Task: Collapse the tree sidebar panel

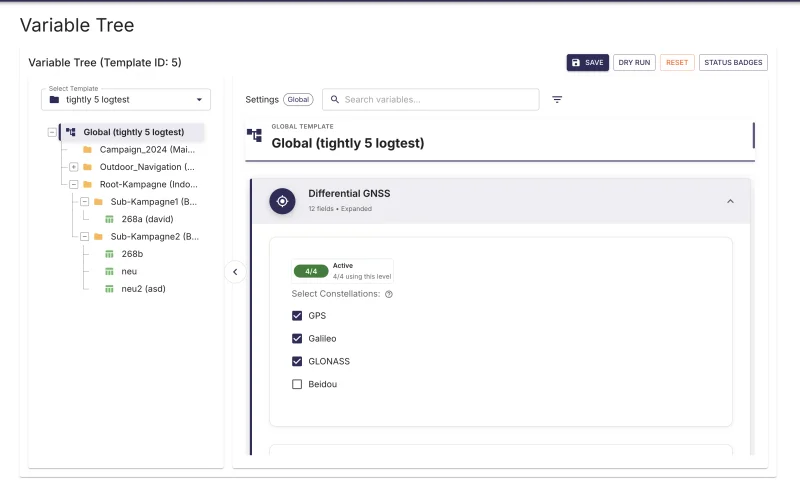Action: tap(235, 272)
